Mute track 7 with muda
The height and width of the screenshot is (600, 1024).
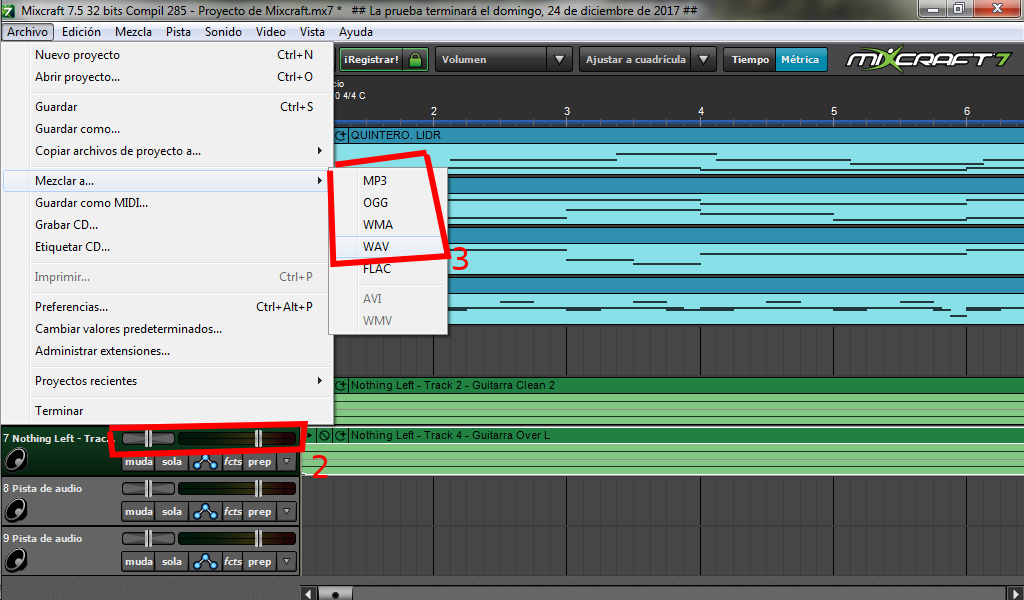pos(138,462)
